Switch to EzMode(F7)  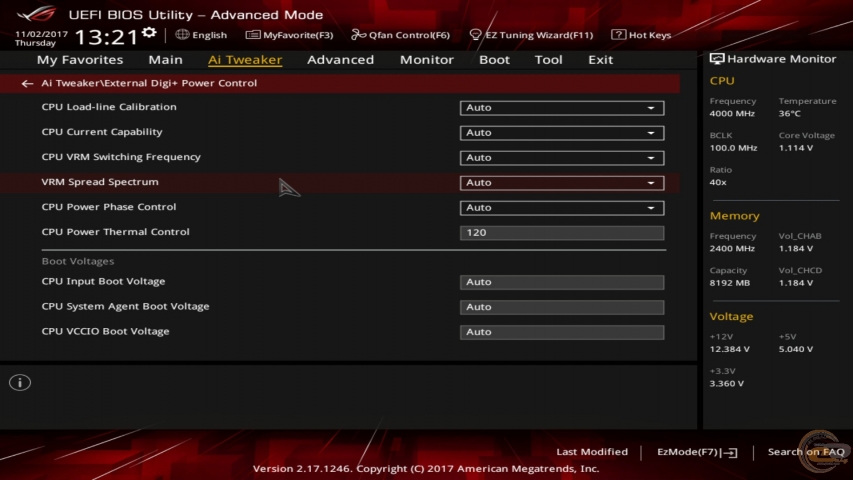point(696,452)
